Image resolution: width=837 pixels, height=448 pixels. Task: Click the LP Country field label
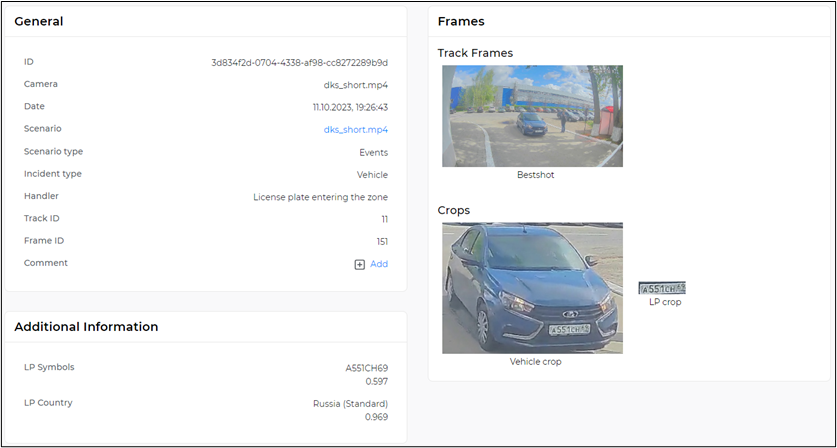(48, 403)
